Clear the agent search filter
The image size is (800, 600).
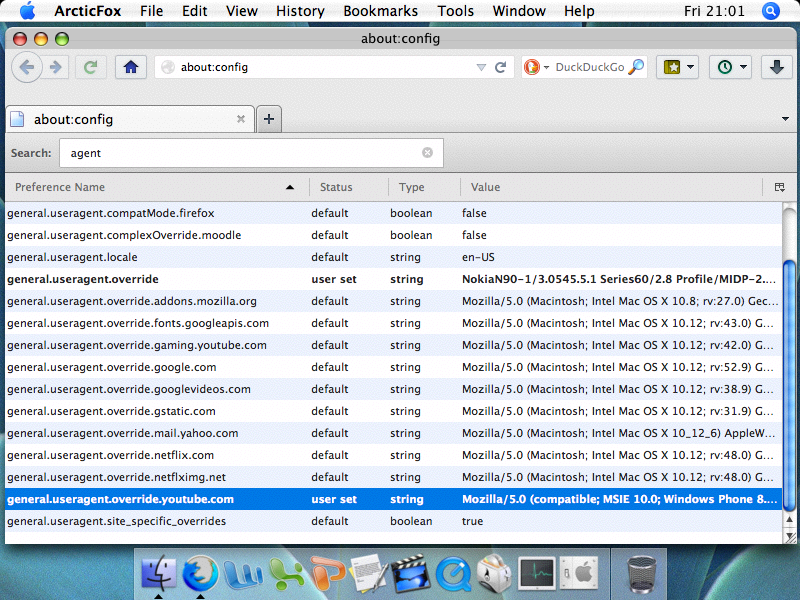tap(428, 153)
